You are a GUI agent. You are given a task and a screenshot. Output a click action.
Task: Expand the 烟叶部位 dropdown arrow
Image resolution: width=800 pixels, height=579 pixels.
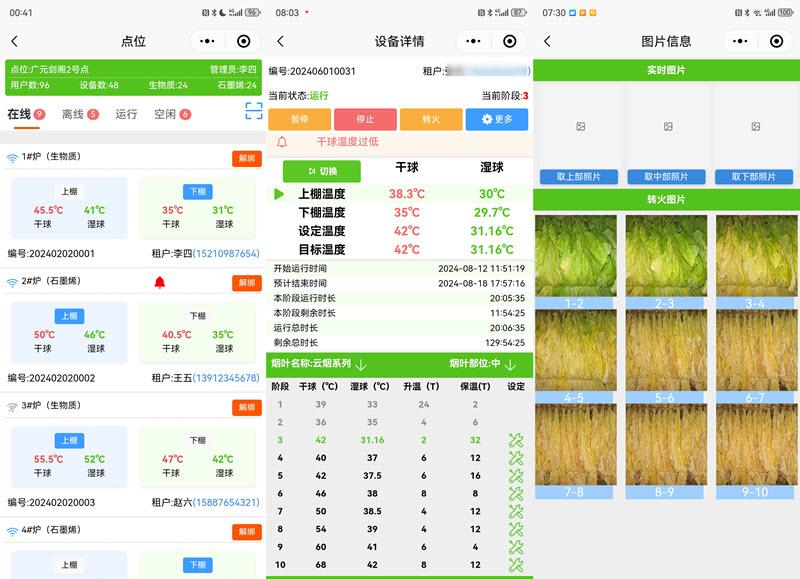[510, 365]
